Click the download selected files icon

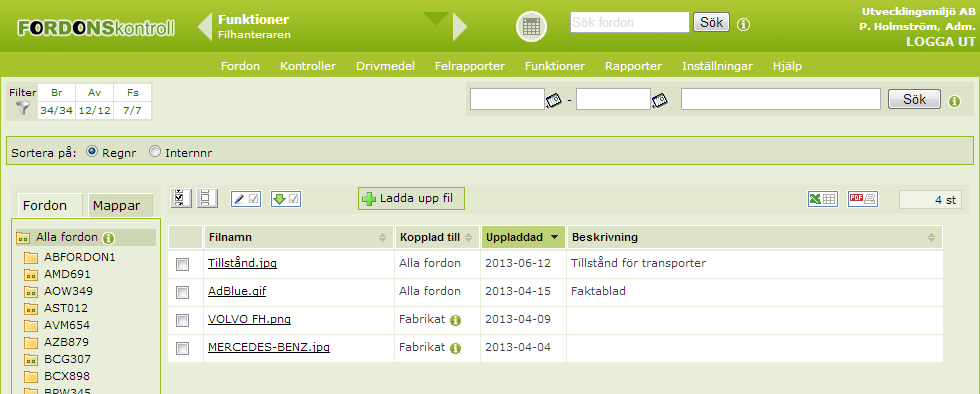pos(286,199)
